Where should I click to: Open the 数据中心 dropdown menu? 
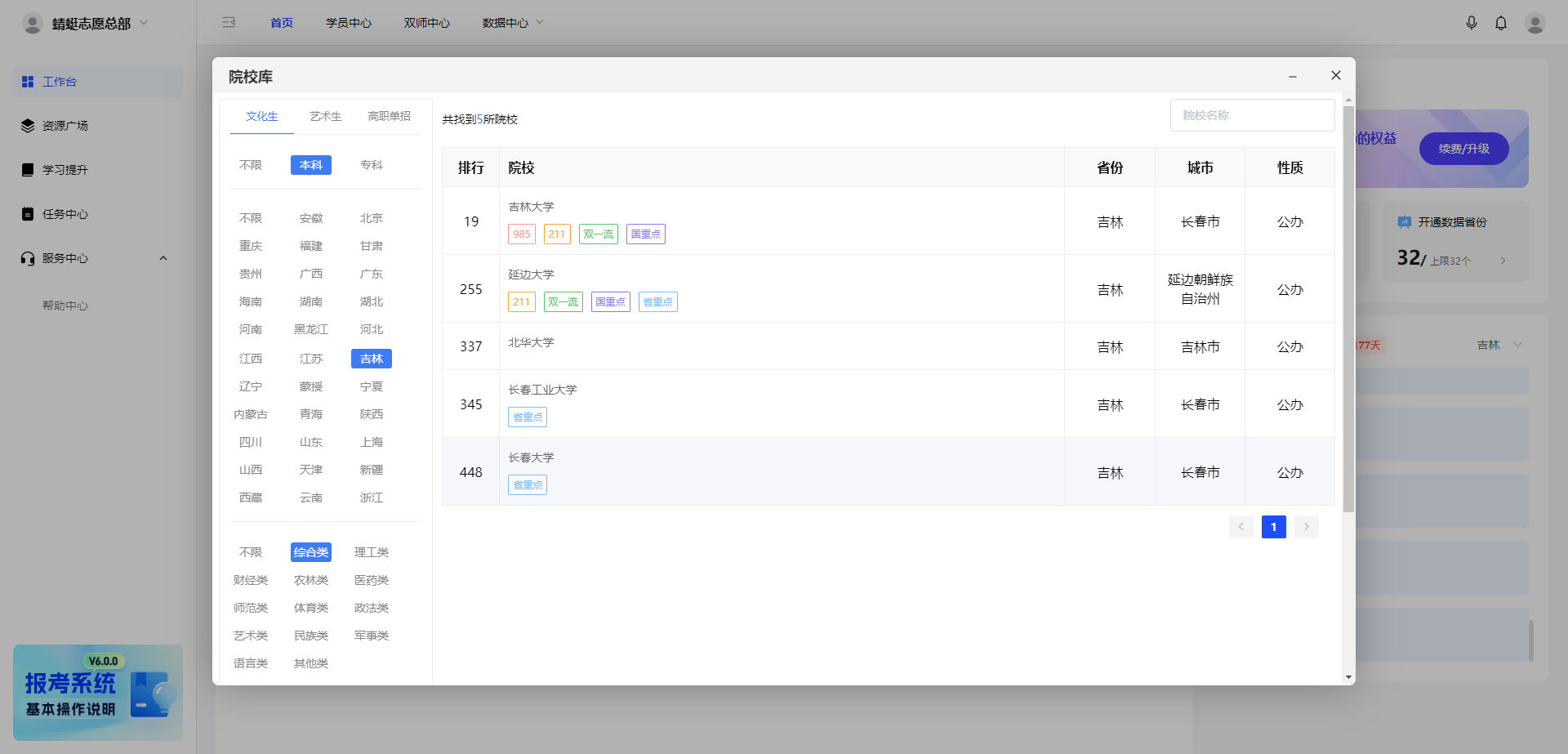pos(512,23)
